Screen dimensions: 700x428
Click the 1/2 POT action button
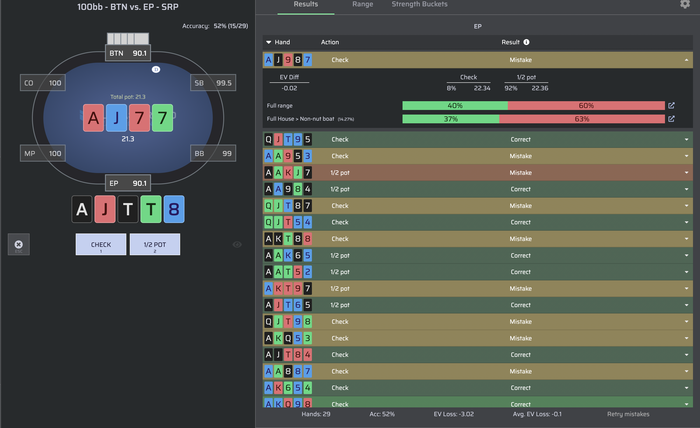click(155, 245)
